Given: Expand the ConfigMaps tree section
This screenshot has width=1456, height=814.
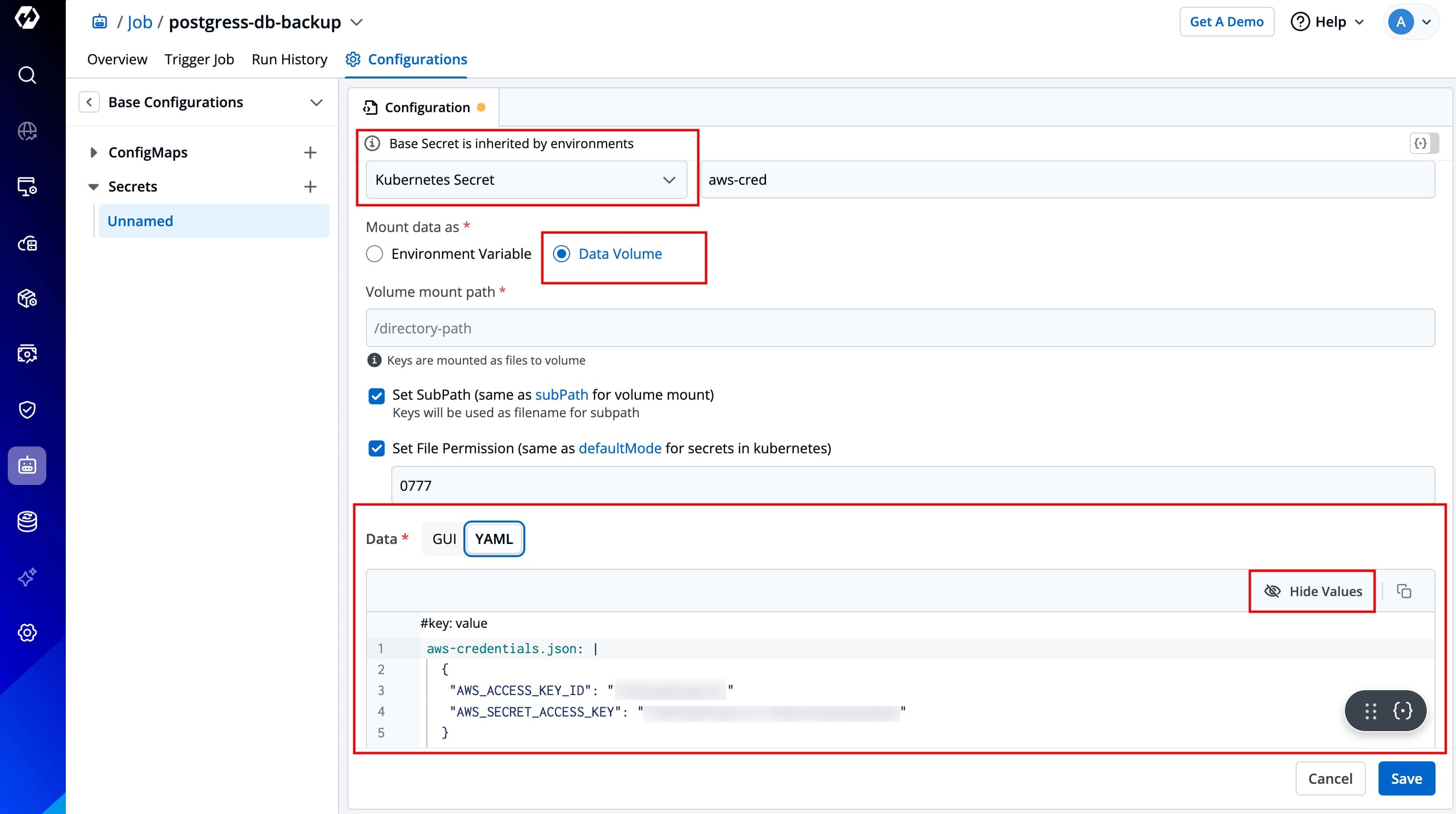Looking at the screenshot, I should tap(94, 152).
